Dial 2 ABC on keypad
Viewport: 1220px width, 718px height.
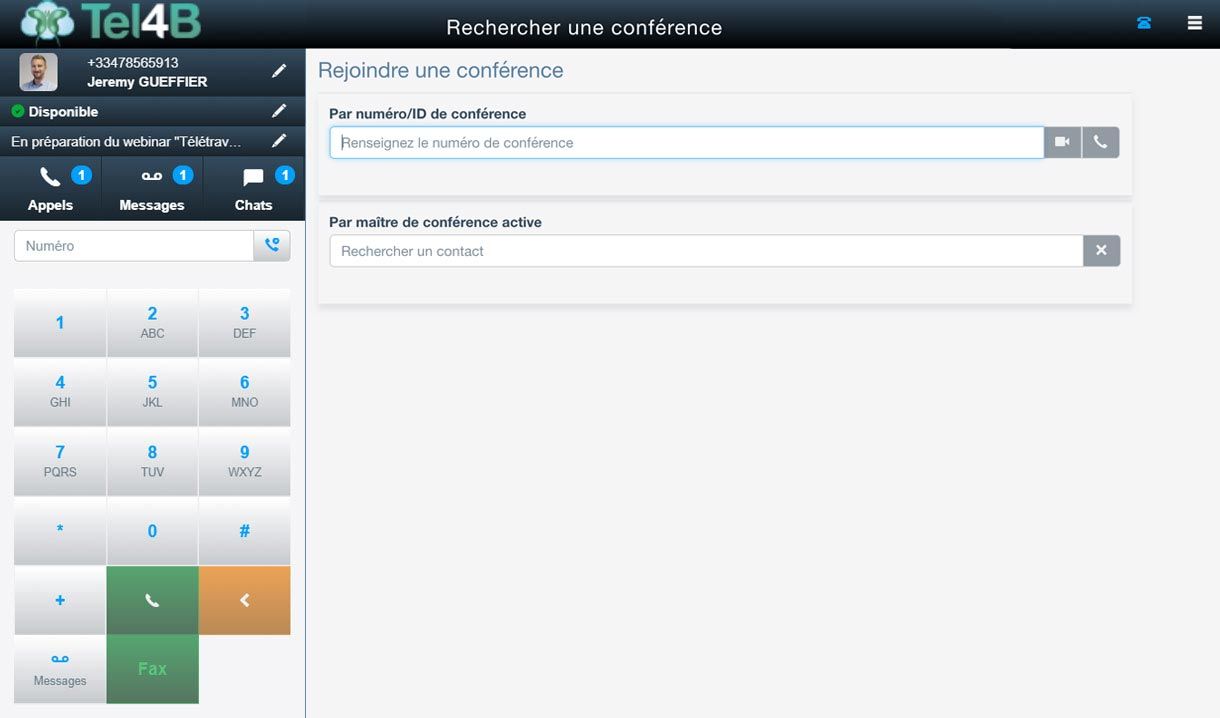(x=152, y=323)
